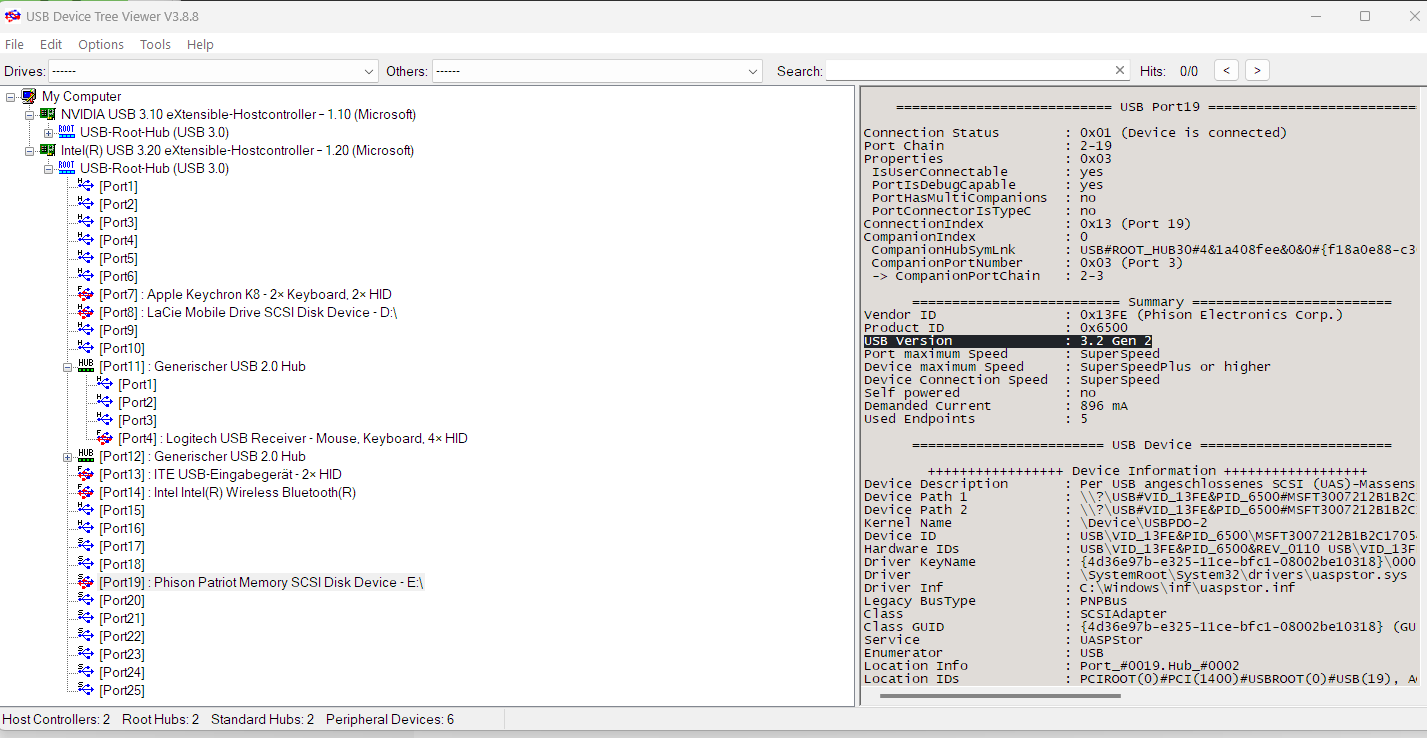Click the Demanded Current 896 mA line
The image size is (1427, 738).
coord(998,406)
